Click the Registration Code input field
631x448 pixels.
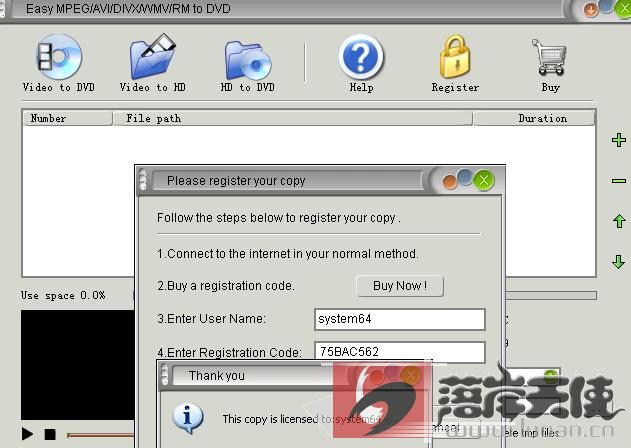(400, 351)
